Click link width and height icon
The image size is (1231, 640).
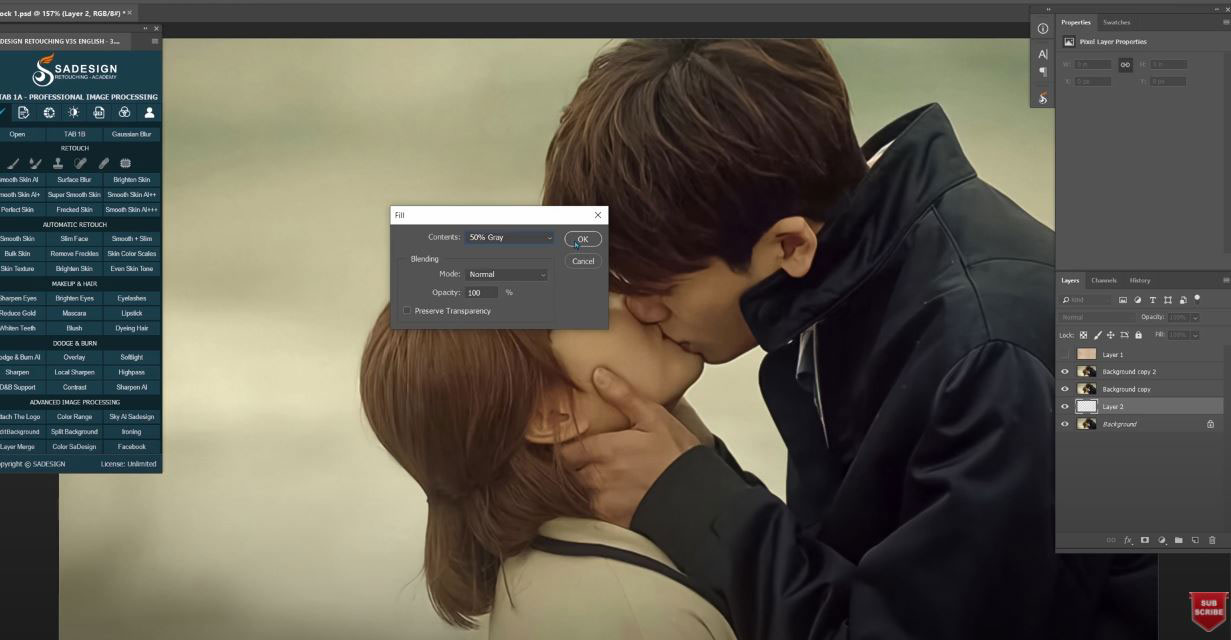pyautogui.click(x=1125, y=64)
